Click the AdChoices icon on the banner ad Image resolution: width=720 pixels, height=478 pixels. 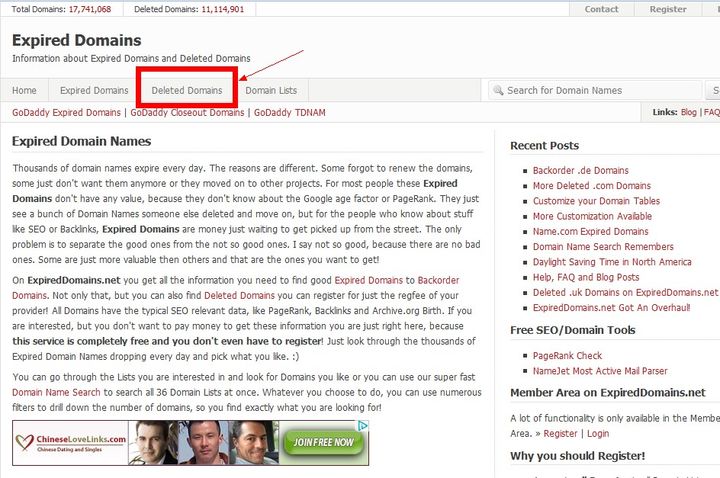tap(362, 427)
